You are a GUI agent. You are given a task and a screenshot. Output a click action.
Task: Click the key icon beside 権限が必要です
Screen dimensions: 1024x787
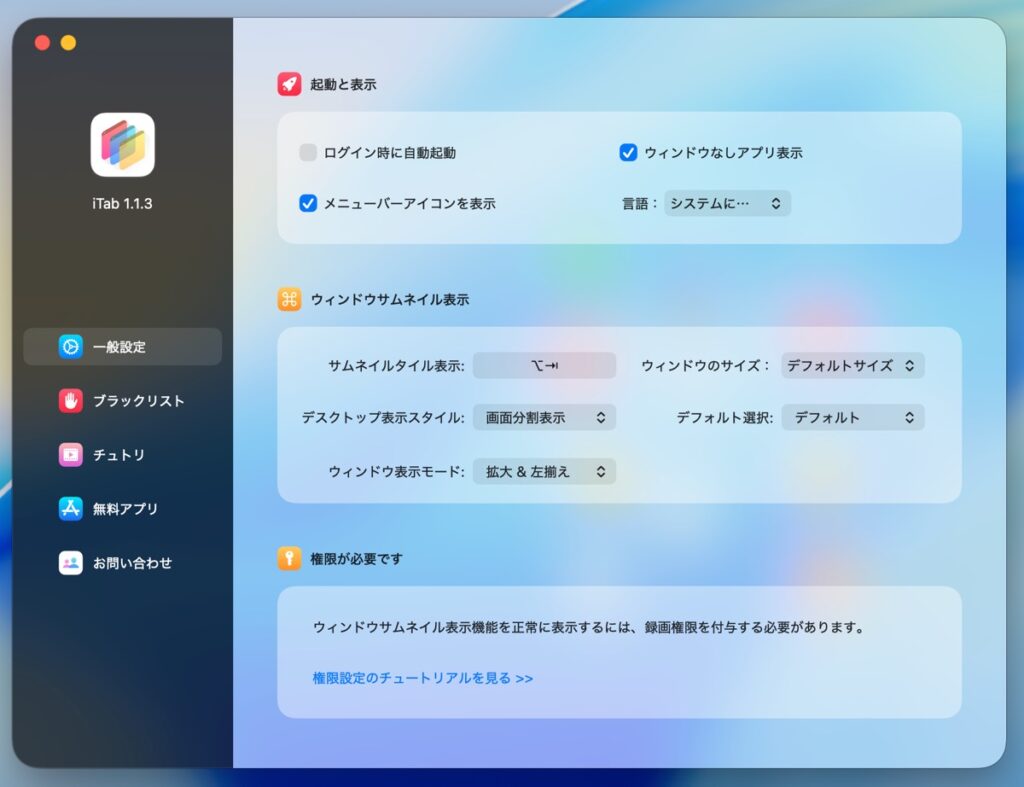click(x=289, y=559)
